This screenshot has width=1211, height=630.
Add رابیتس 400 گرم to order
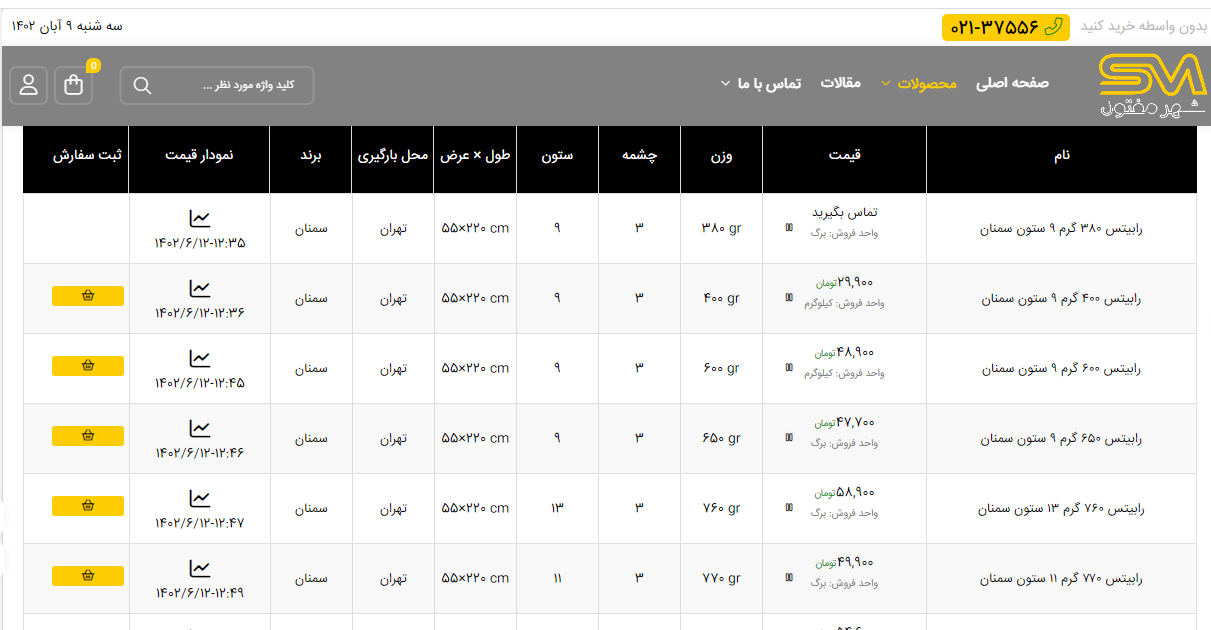click(88, 296)
